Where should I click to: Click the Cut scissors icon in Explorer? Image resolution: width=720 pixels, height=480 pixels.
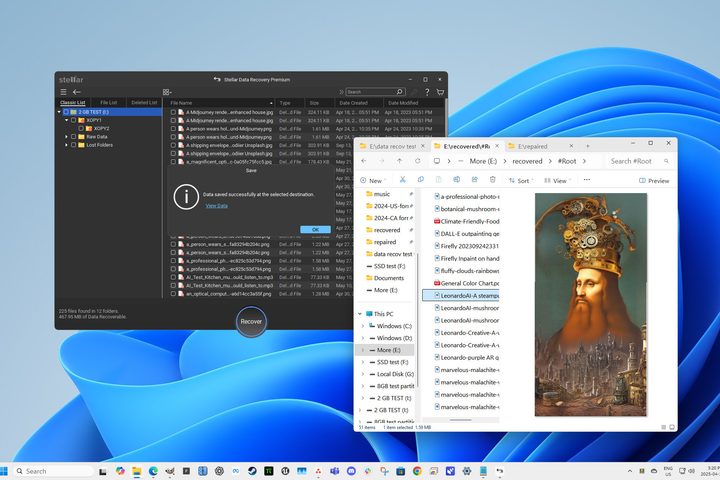402,180
